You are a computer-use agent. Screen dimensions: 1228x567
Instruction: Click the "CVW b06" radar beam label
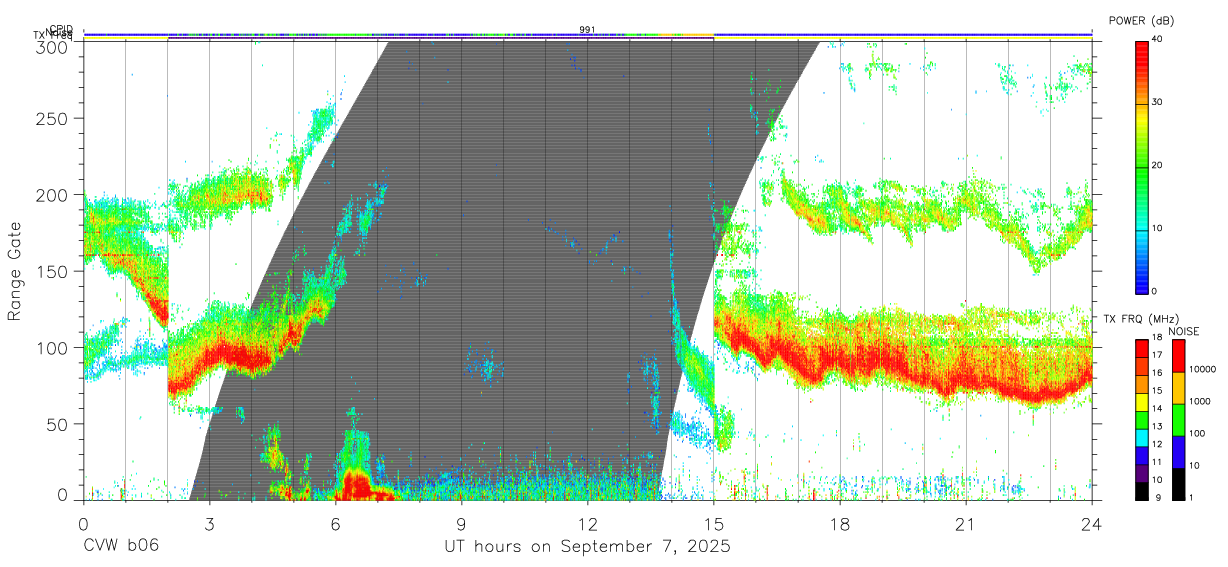[121, 547]
